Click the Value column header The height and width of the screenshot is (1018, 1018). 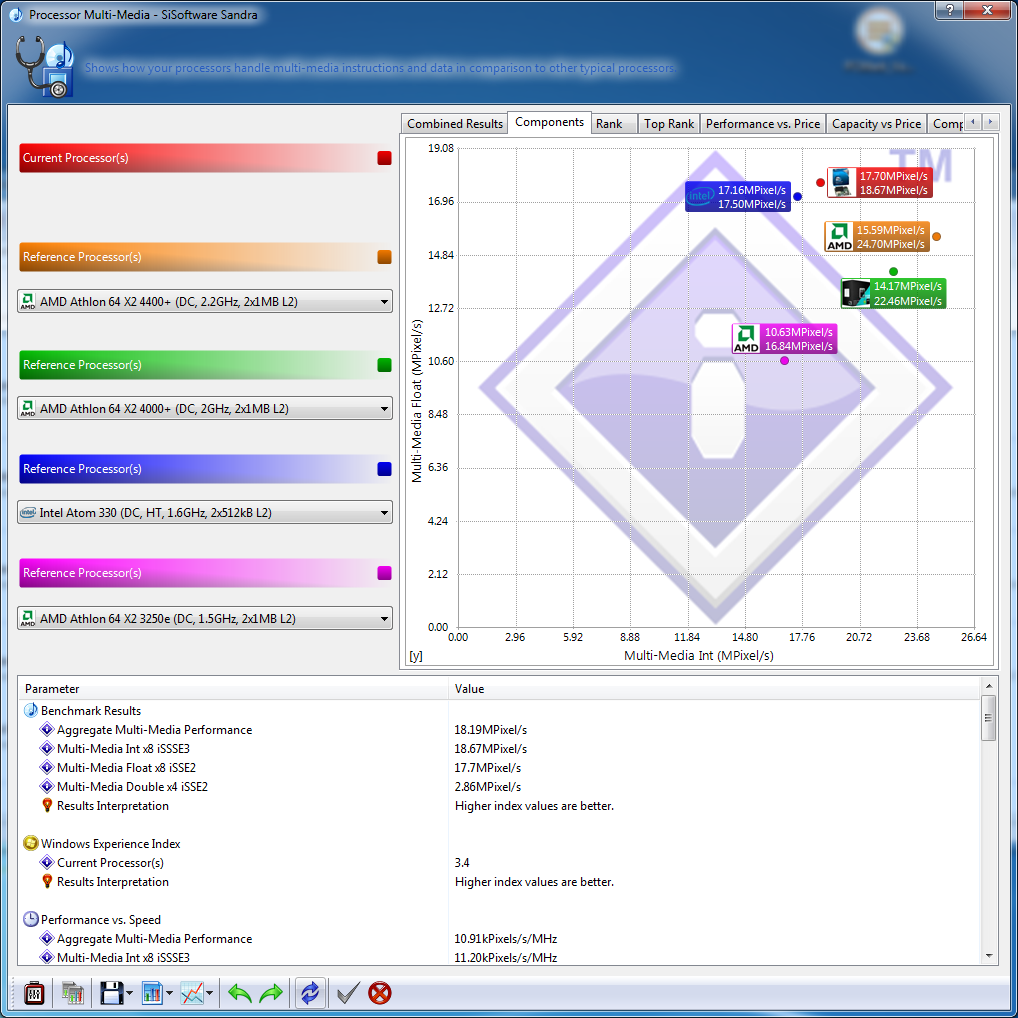[714, 688]
